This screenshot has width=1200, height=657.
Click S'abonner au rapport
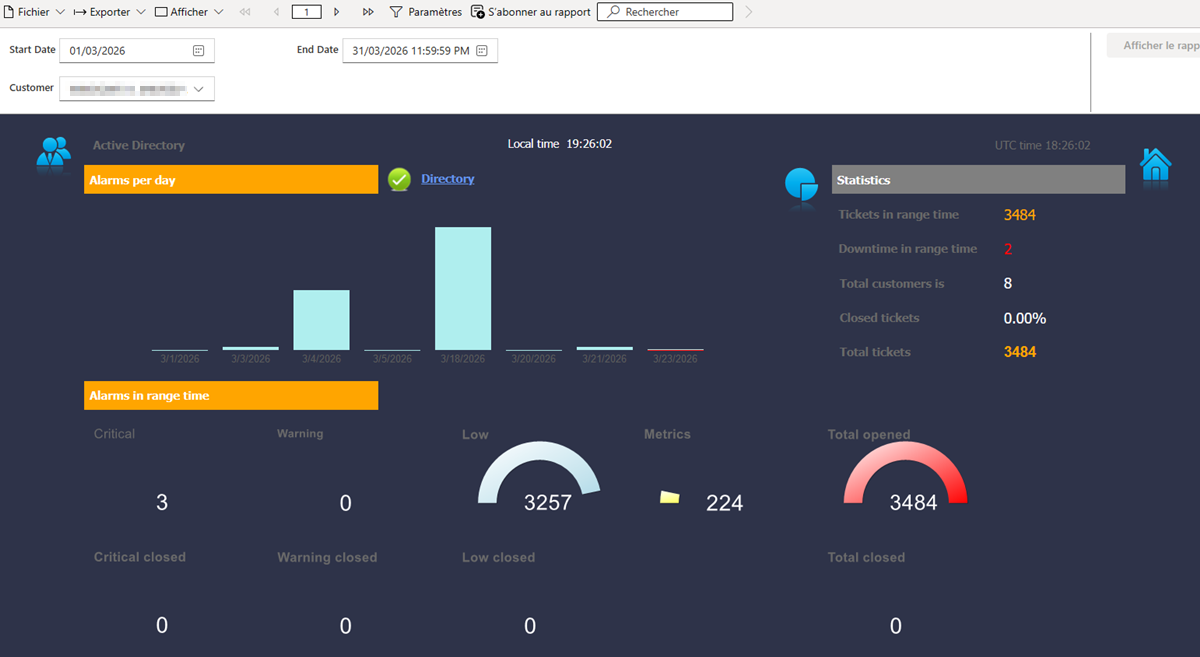(x=531, y=12)
